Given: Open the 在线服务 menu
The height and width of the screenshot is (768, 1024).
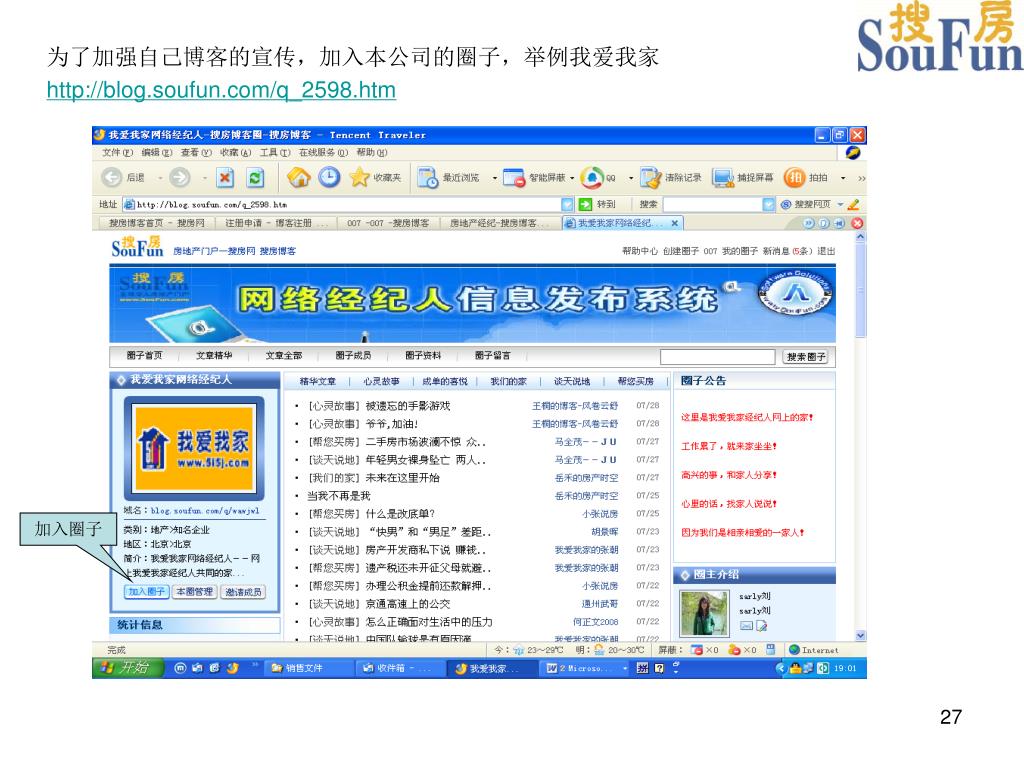Looking at the screenshot, I should (323, 152).
